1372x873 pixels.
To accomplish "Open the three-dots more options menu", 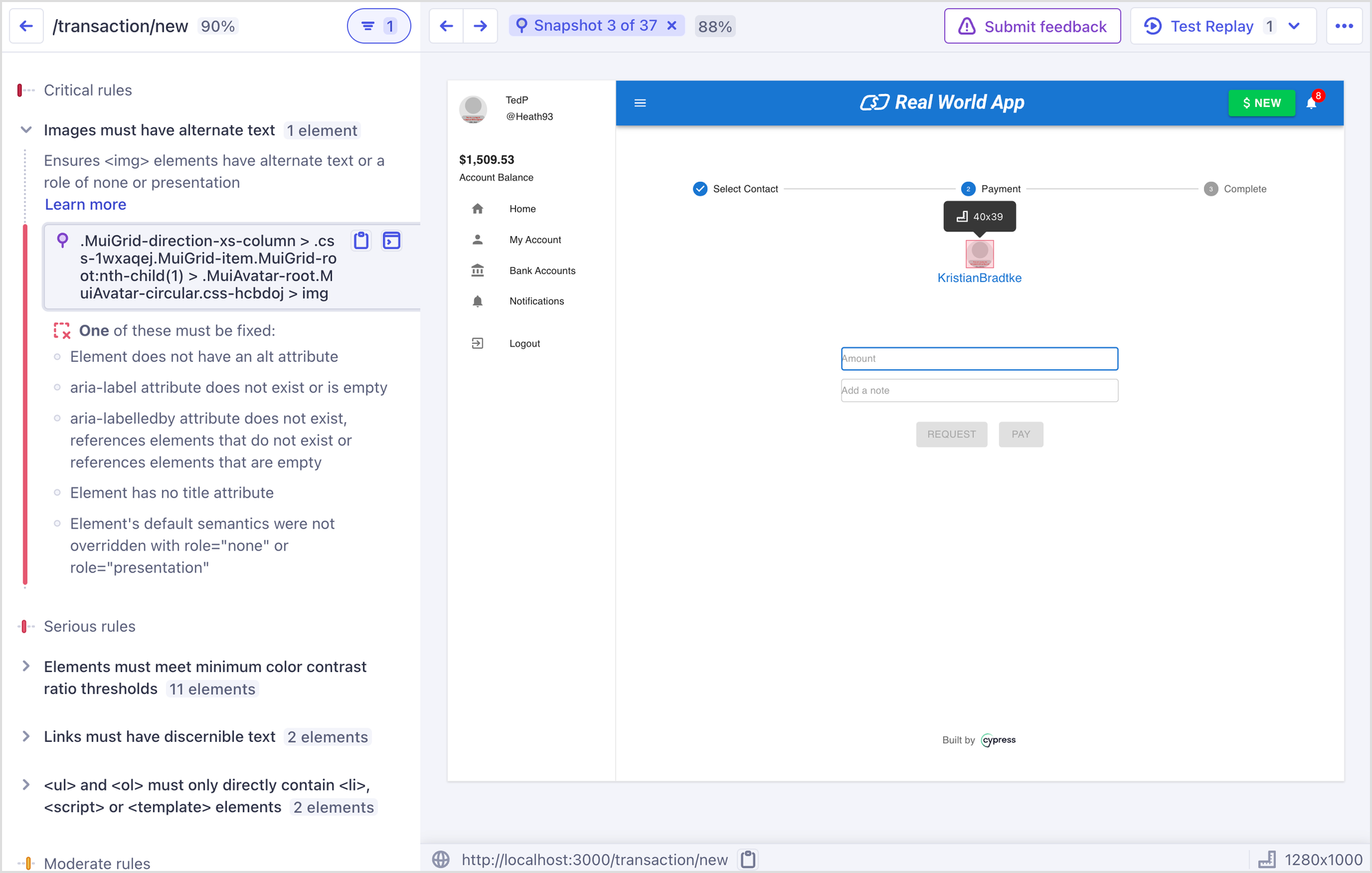I will pyautogui.click(x=1344, y=26).
